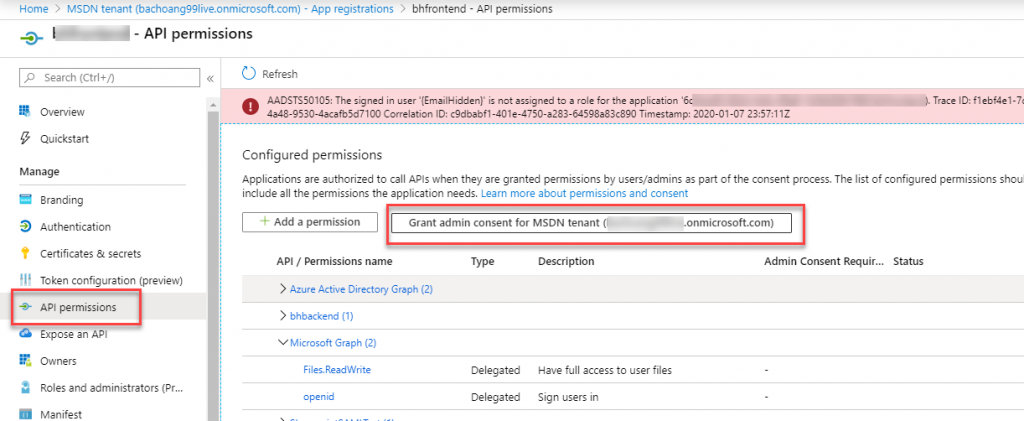This screenshot has width=1024, height=421.
Task: Click the Type column header
Action: click(x=483, y=261)
